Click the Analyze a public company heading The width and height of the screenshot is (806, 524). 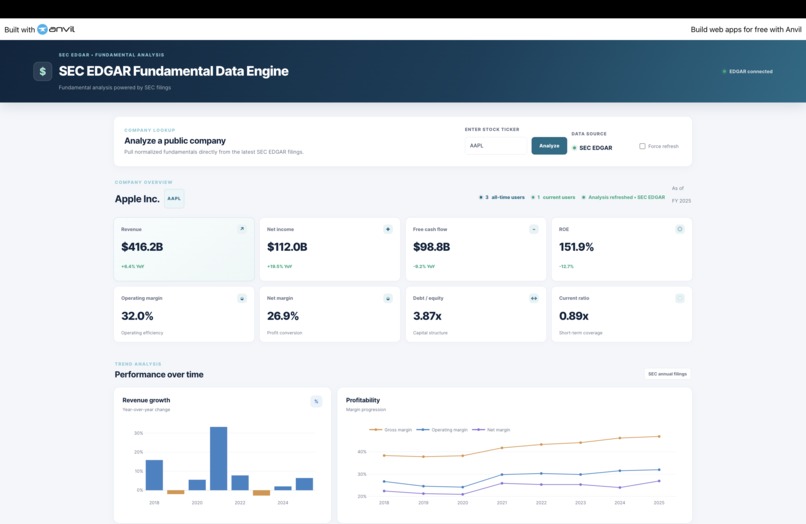click(x=175, y=140)
